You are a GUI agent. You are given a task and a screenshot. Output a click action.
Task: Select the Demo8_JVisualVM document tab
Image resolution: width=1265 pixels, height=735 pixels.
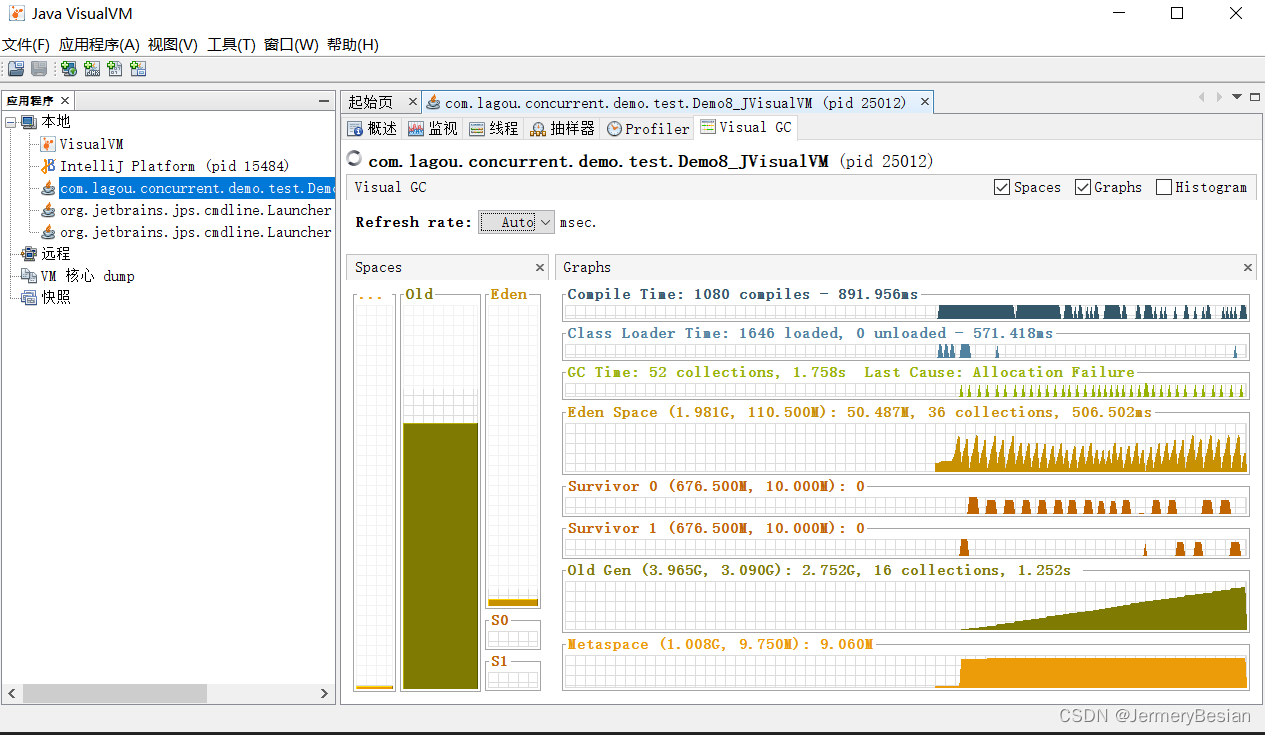click(x=676, y=102)
